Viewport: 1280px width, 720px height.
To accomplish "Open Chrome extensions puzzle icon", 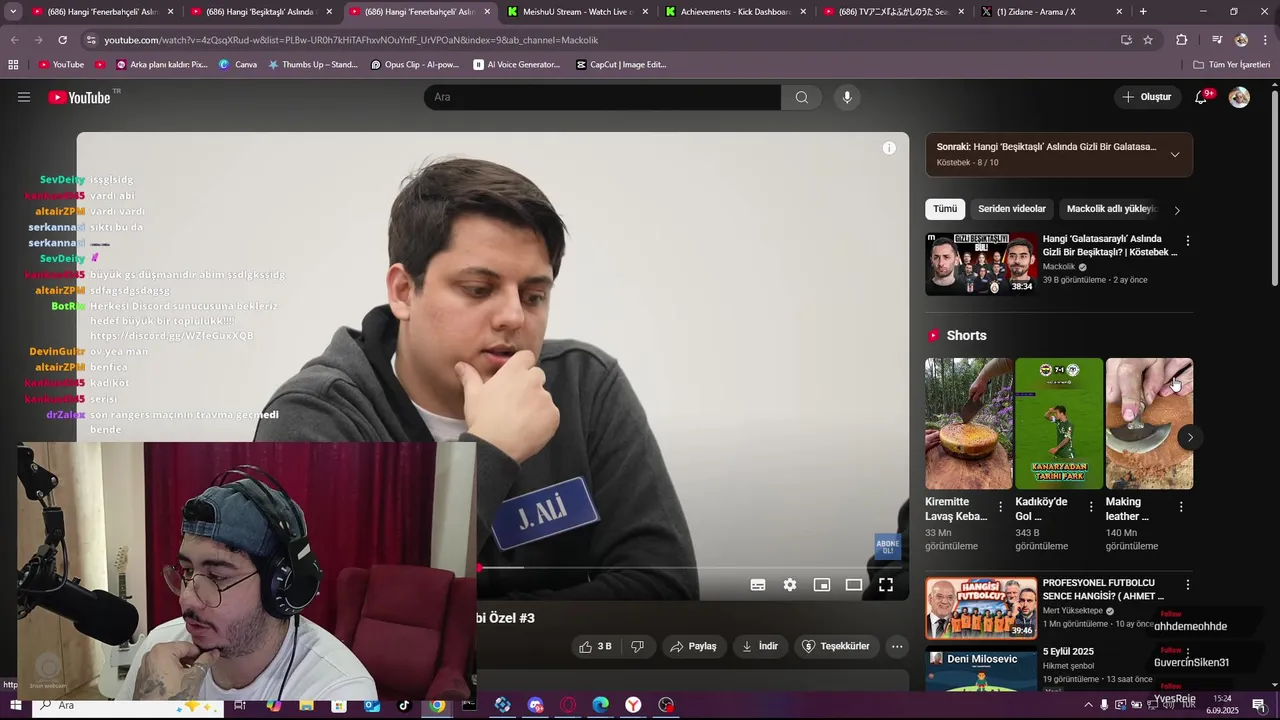I will 1182,40.
